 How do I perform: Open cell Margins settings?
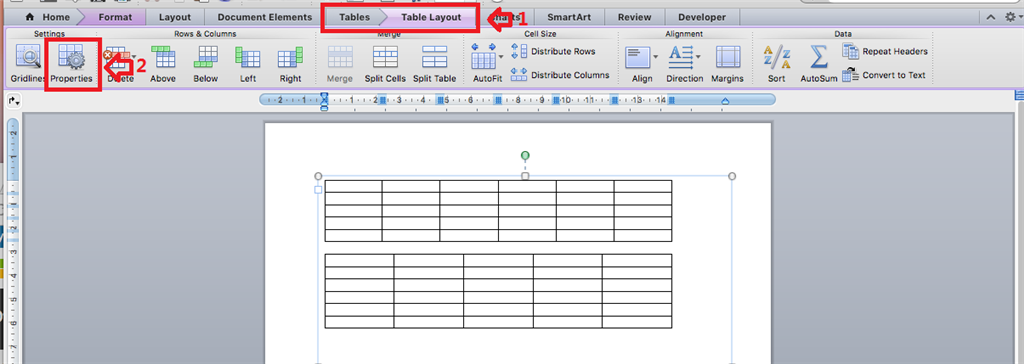728,63
